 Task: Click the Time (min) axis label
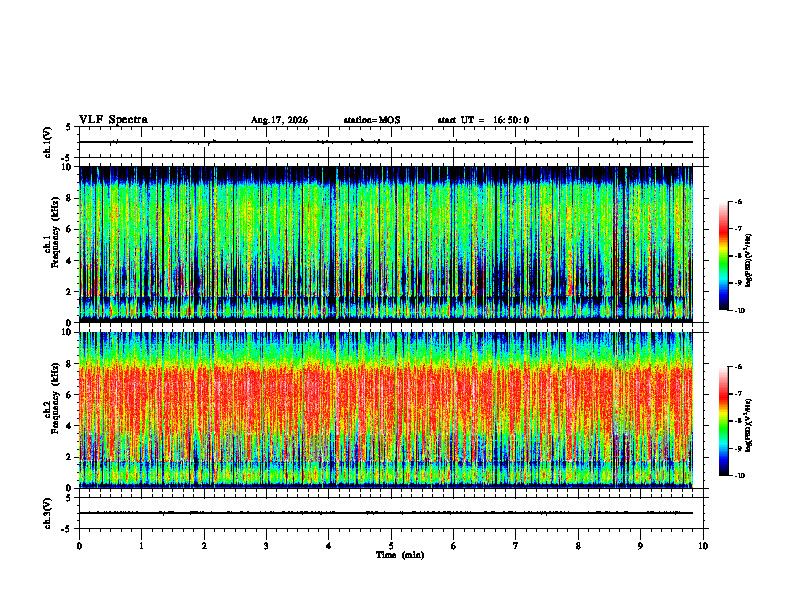coord(400,555)
